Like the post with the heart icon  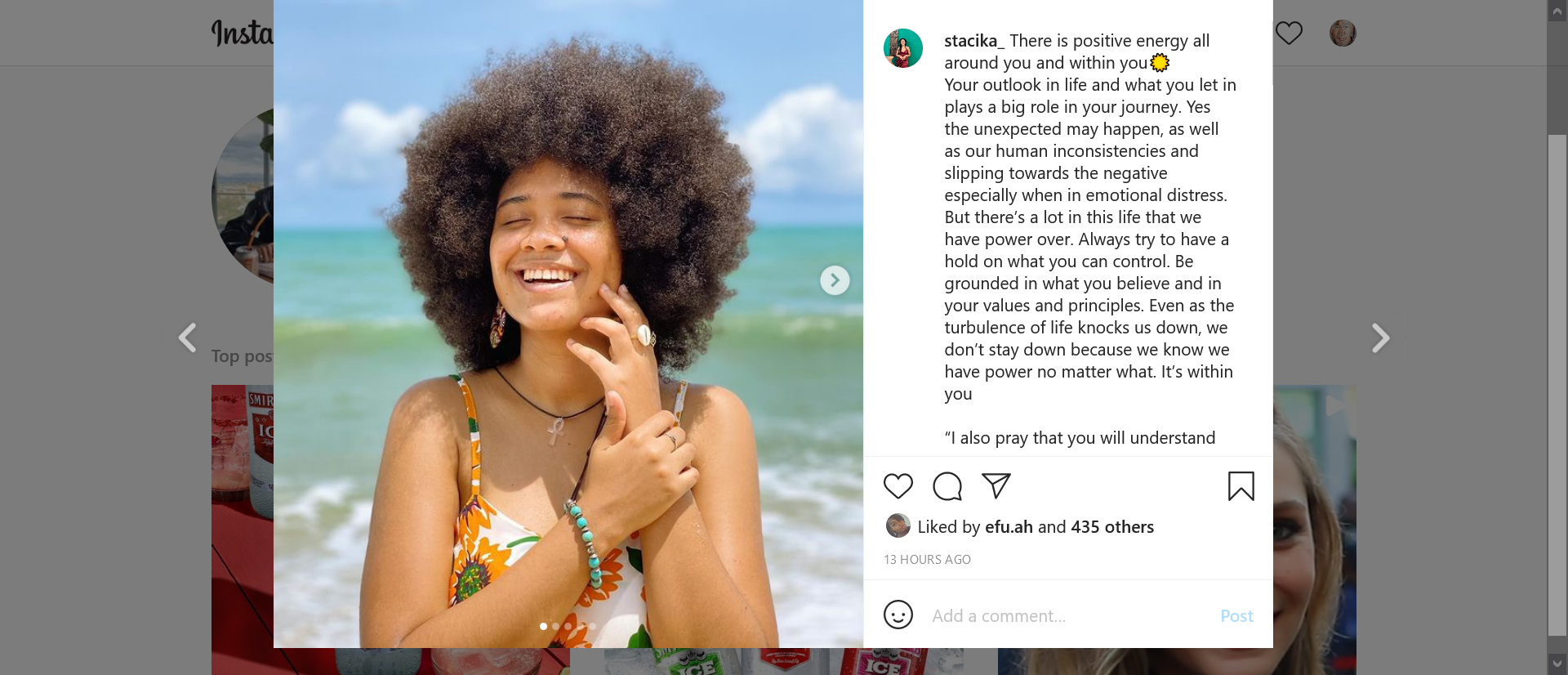click(898, 486)
